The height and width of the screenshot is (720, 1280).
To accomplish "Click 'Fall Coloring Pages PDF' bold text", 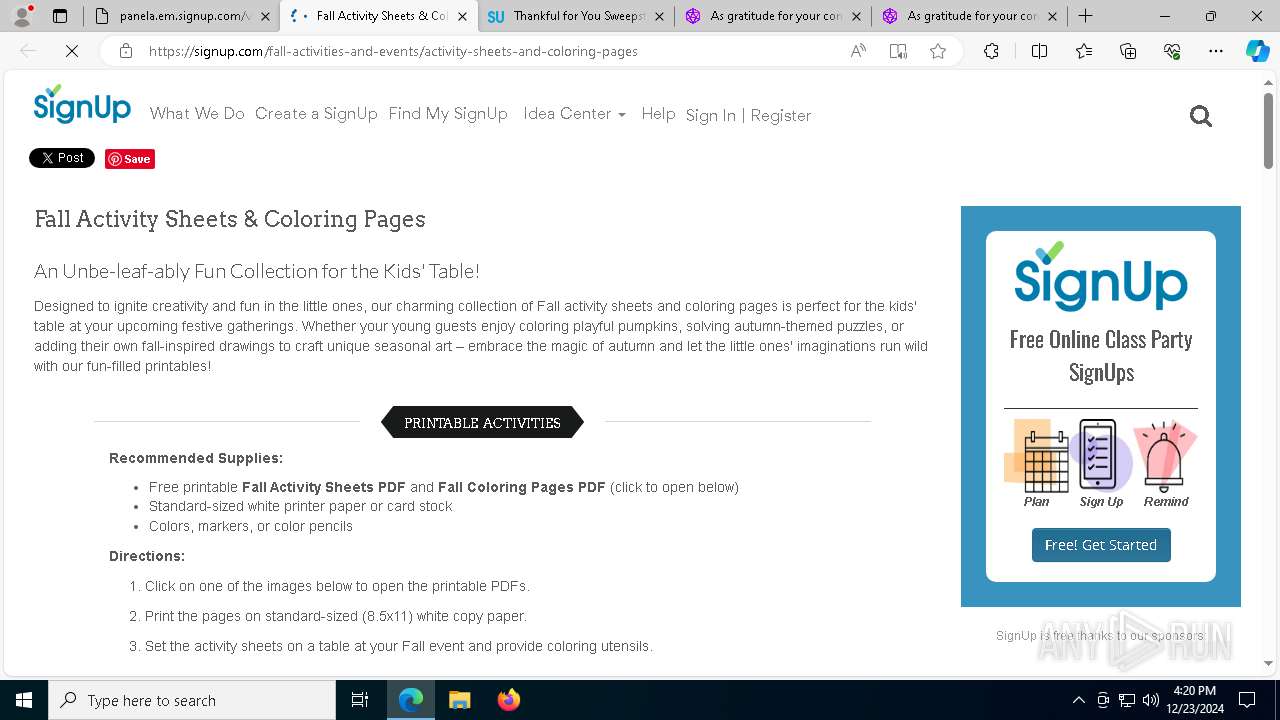I will 522,487.
